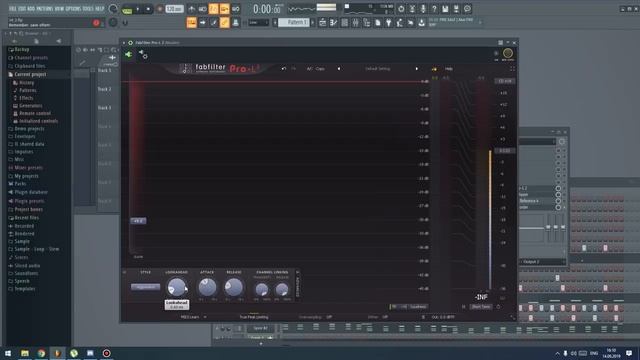Open the OPTIONS menu
The width and height of the screenshot is (640, 360).
(73, 9)
